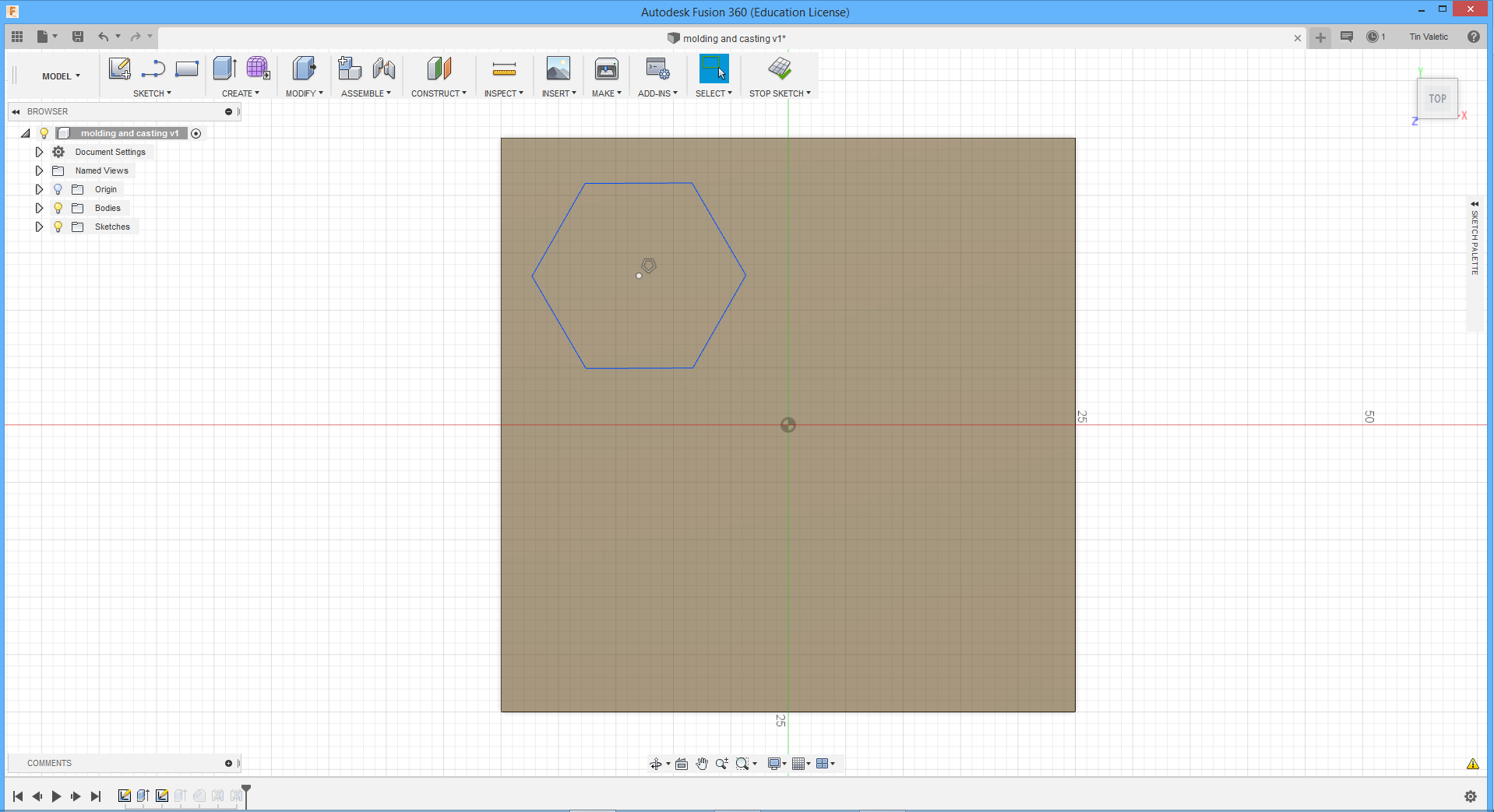Select the Zoom tool

click(722, 764)
